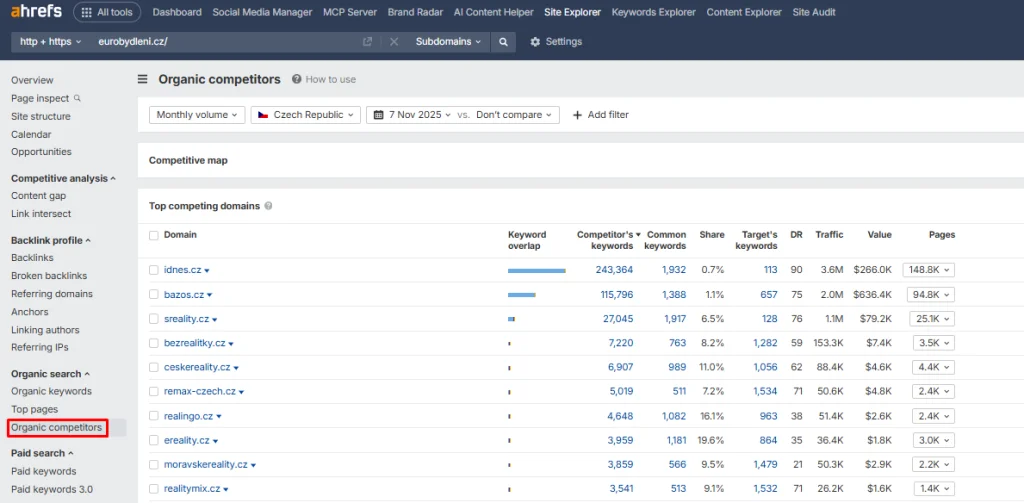Open Settings with the gear icon
The image size is (1024, 503).
[556, 42]
